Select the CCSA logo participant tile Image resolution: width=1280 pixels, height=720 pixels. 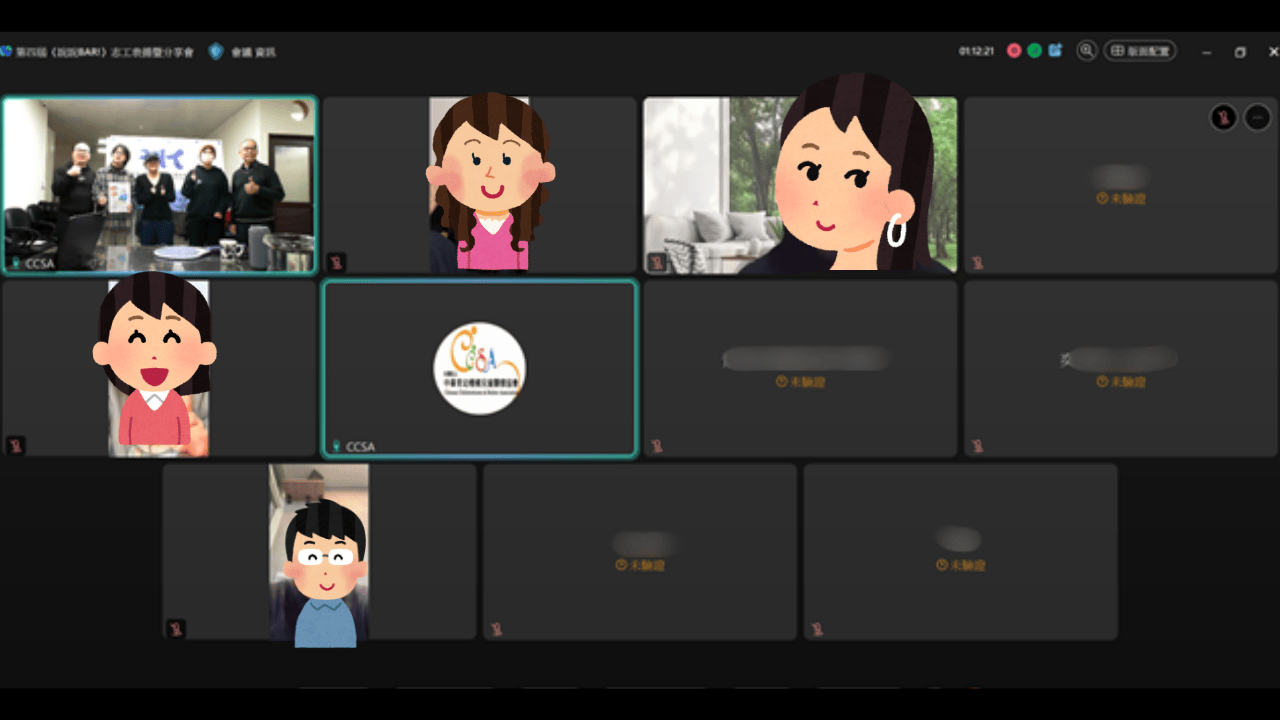click(480, 369)
